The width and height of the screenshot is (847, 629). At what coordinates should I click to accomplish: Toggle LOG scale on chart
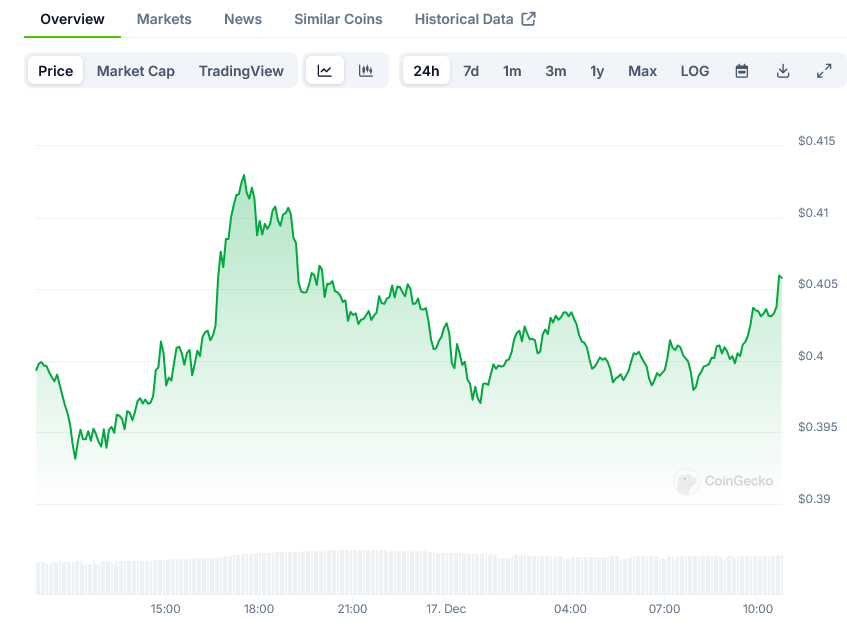pyautogui.click(x=695, y=71)
